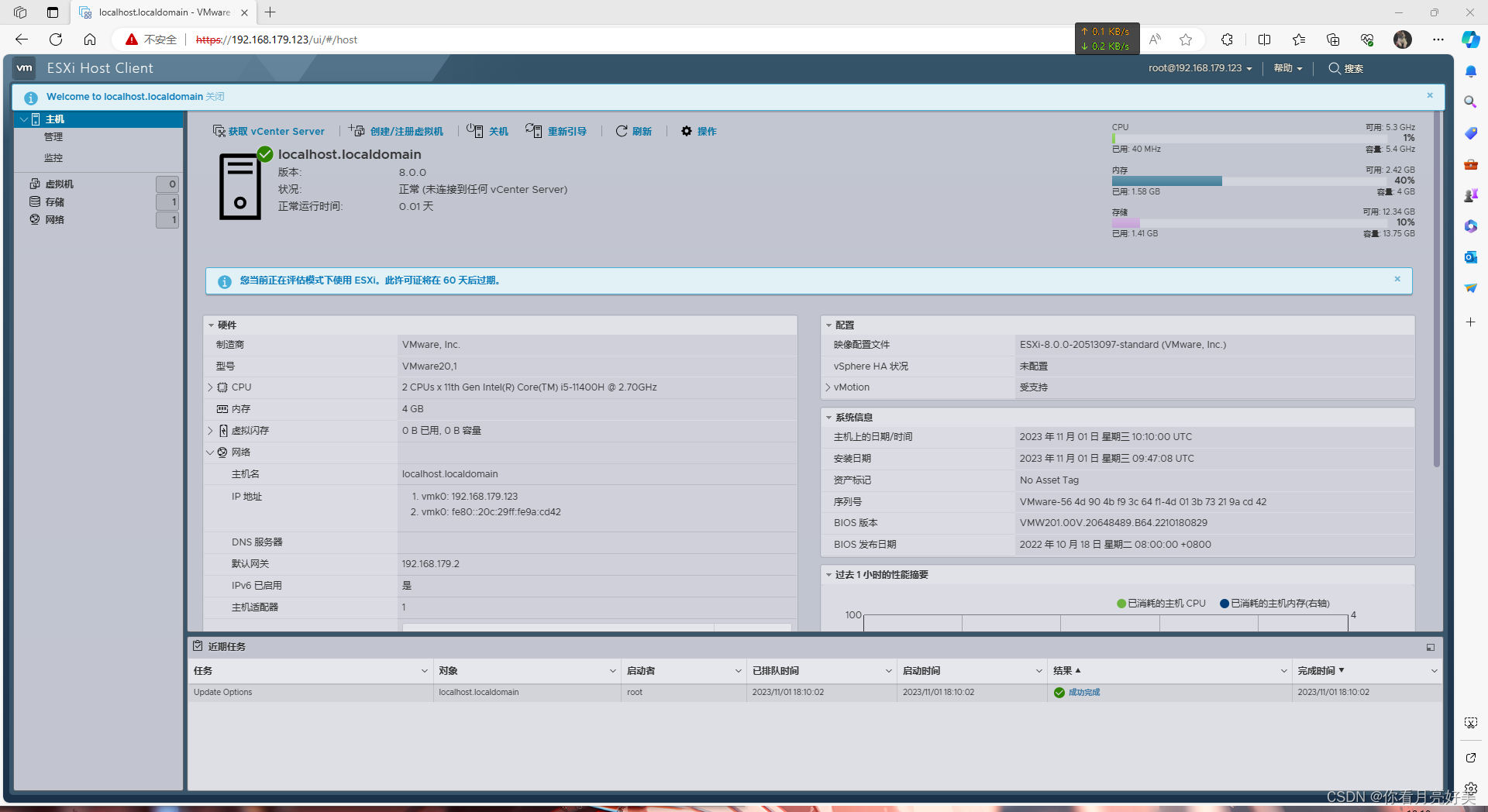This screenshot has width=1488, height=812.
Task: Click the address bar URL
Action: pos(277,40)
